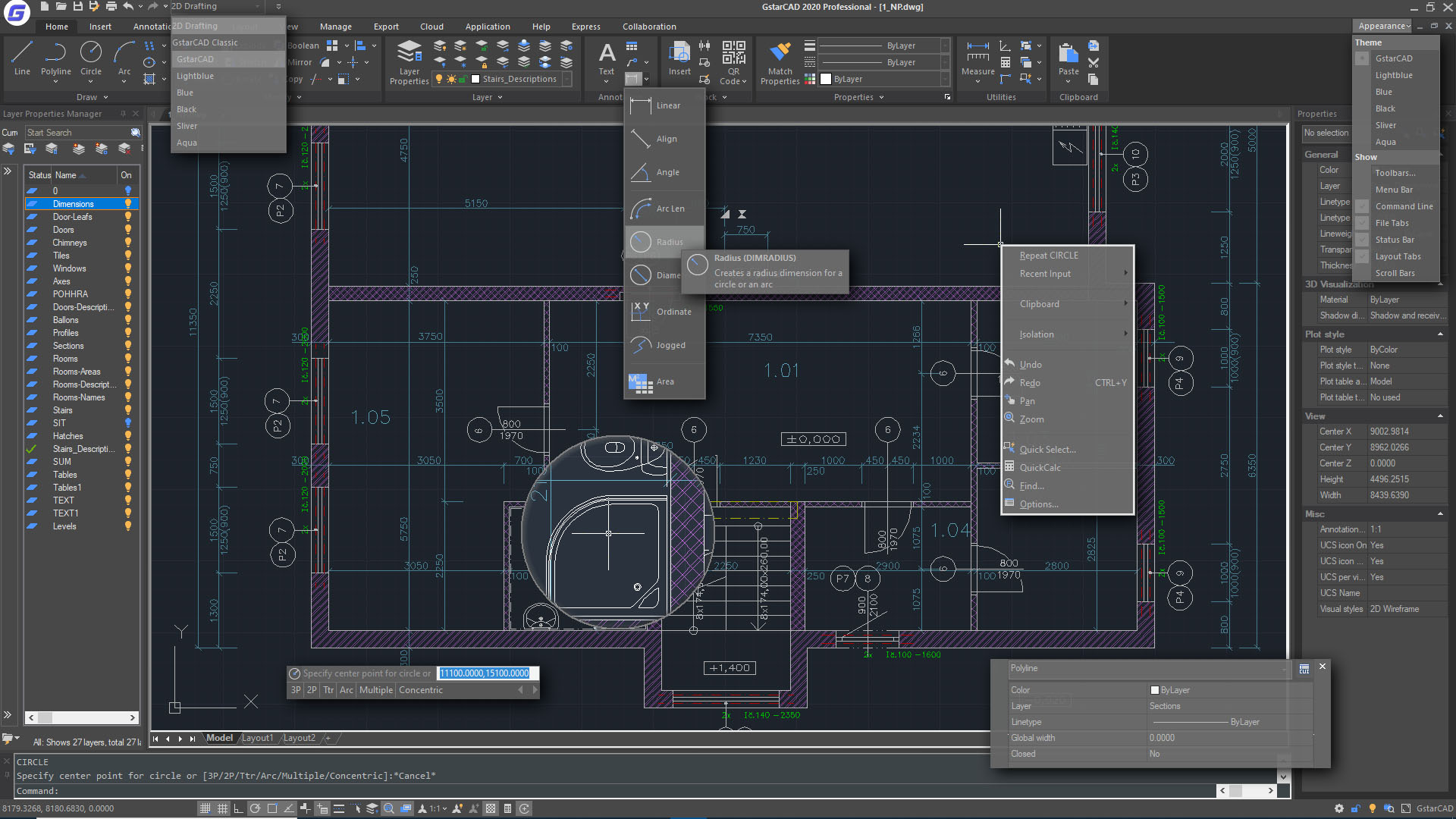Delete the selected layer using the red X icon
Screen dimensions: 1456x819
[125, 149]
